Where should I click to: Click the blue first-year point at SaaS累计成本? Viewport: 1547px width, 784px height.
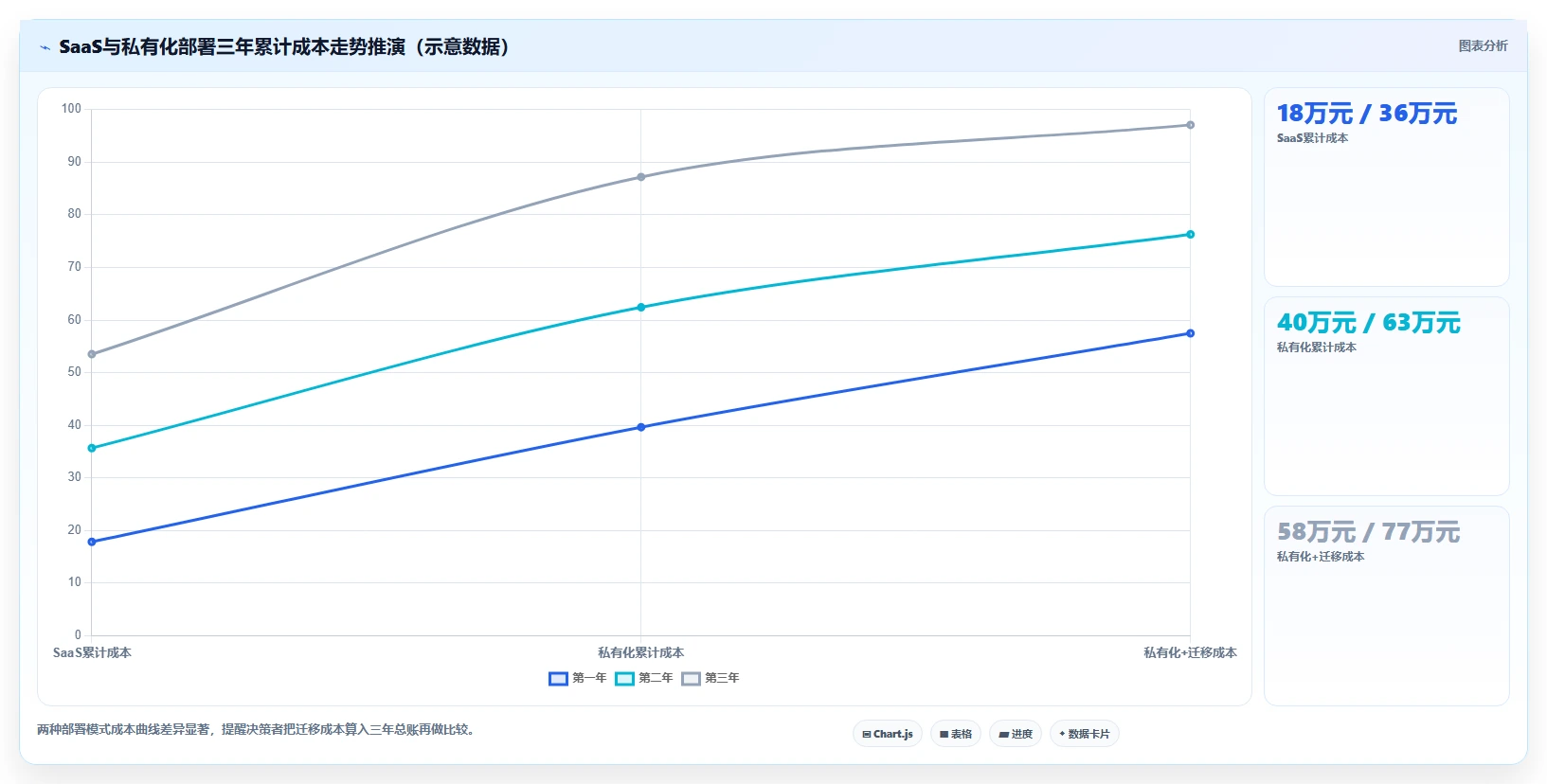[x=92, y=542]
